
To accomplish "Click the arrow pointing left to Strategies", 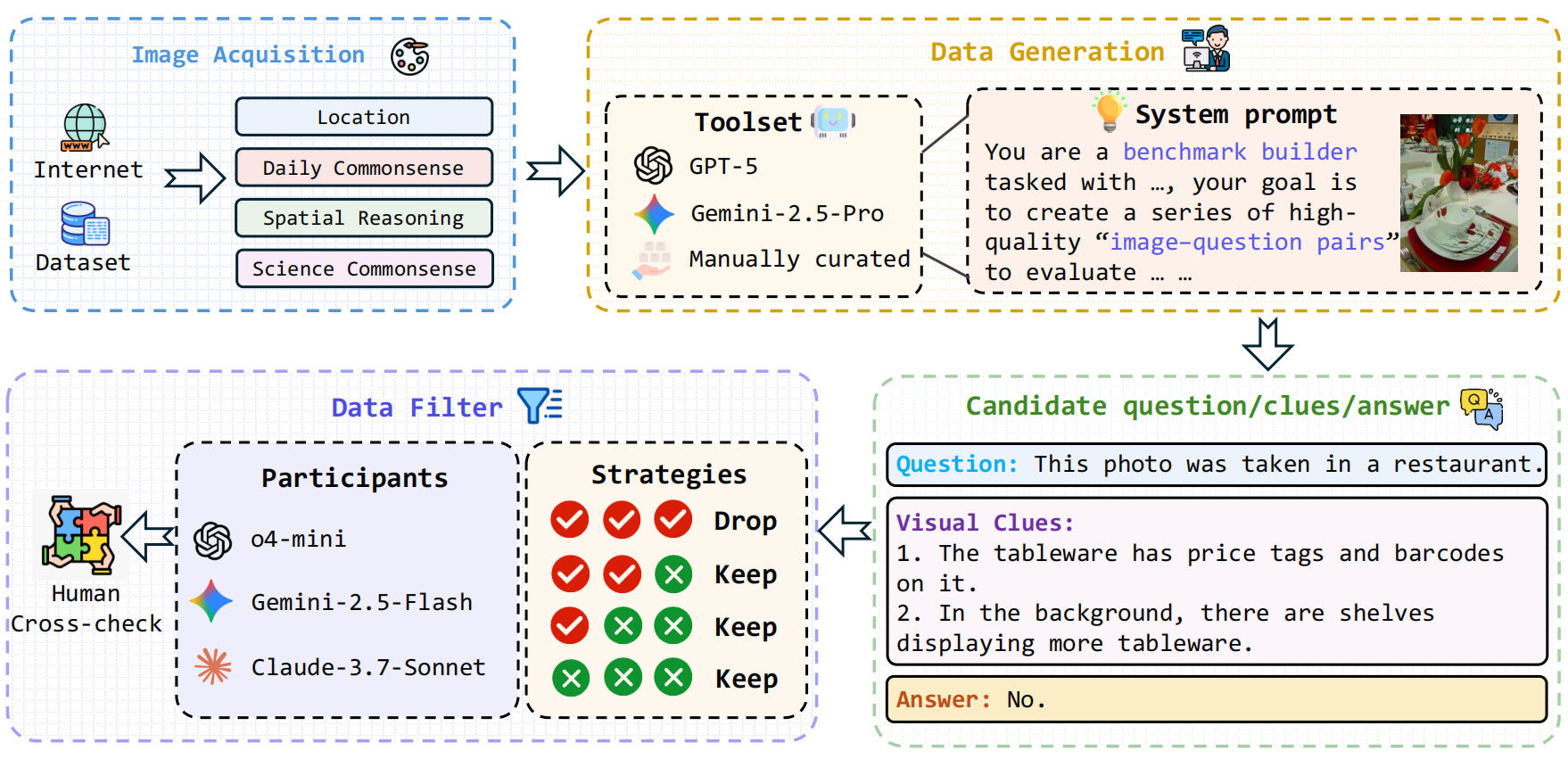I will [x=844, y=531].
